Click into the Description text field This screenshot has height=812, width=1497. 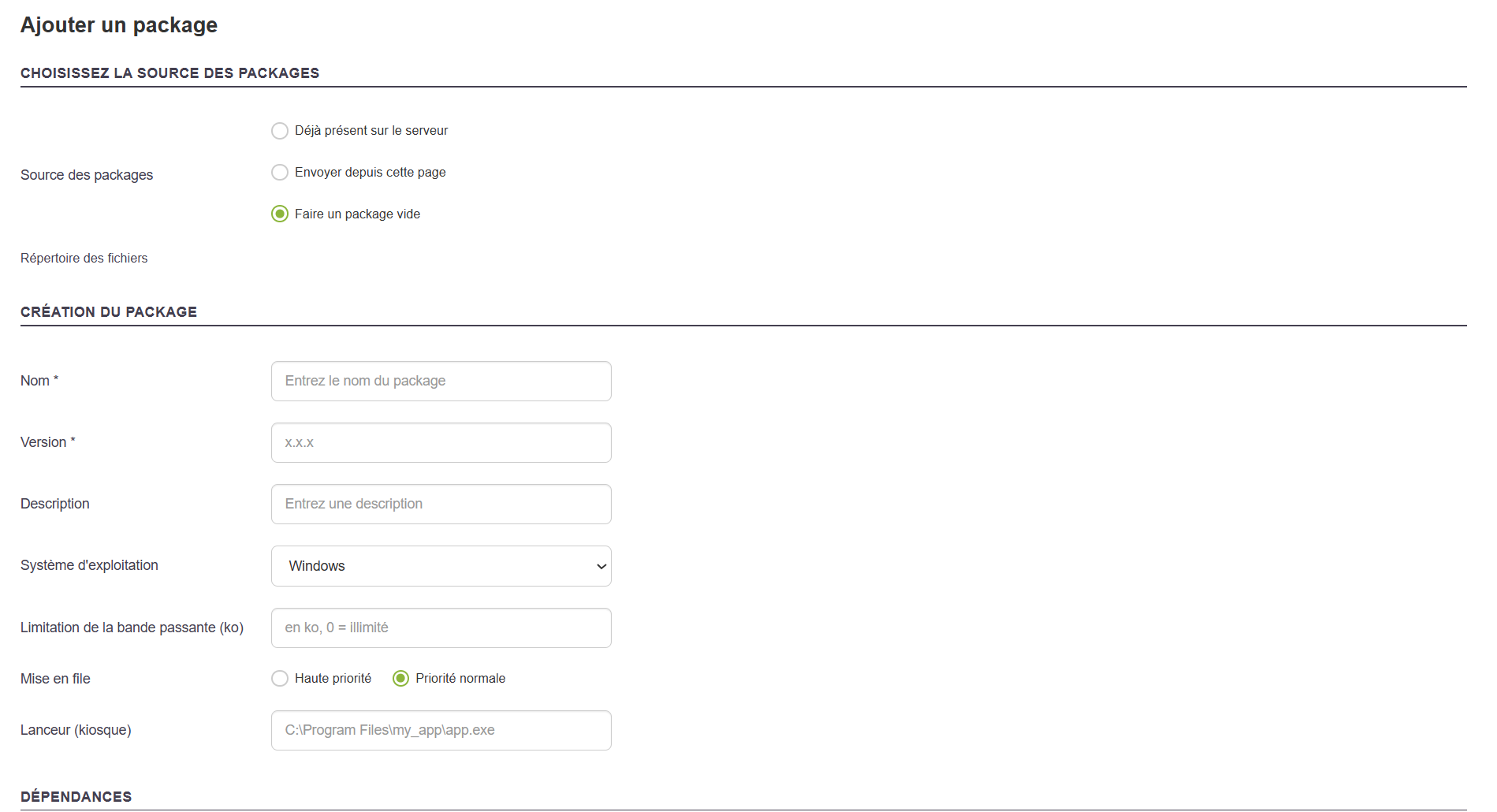441,505
